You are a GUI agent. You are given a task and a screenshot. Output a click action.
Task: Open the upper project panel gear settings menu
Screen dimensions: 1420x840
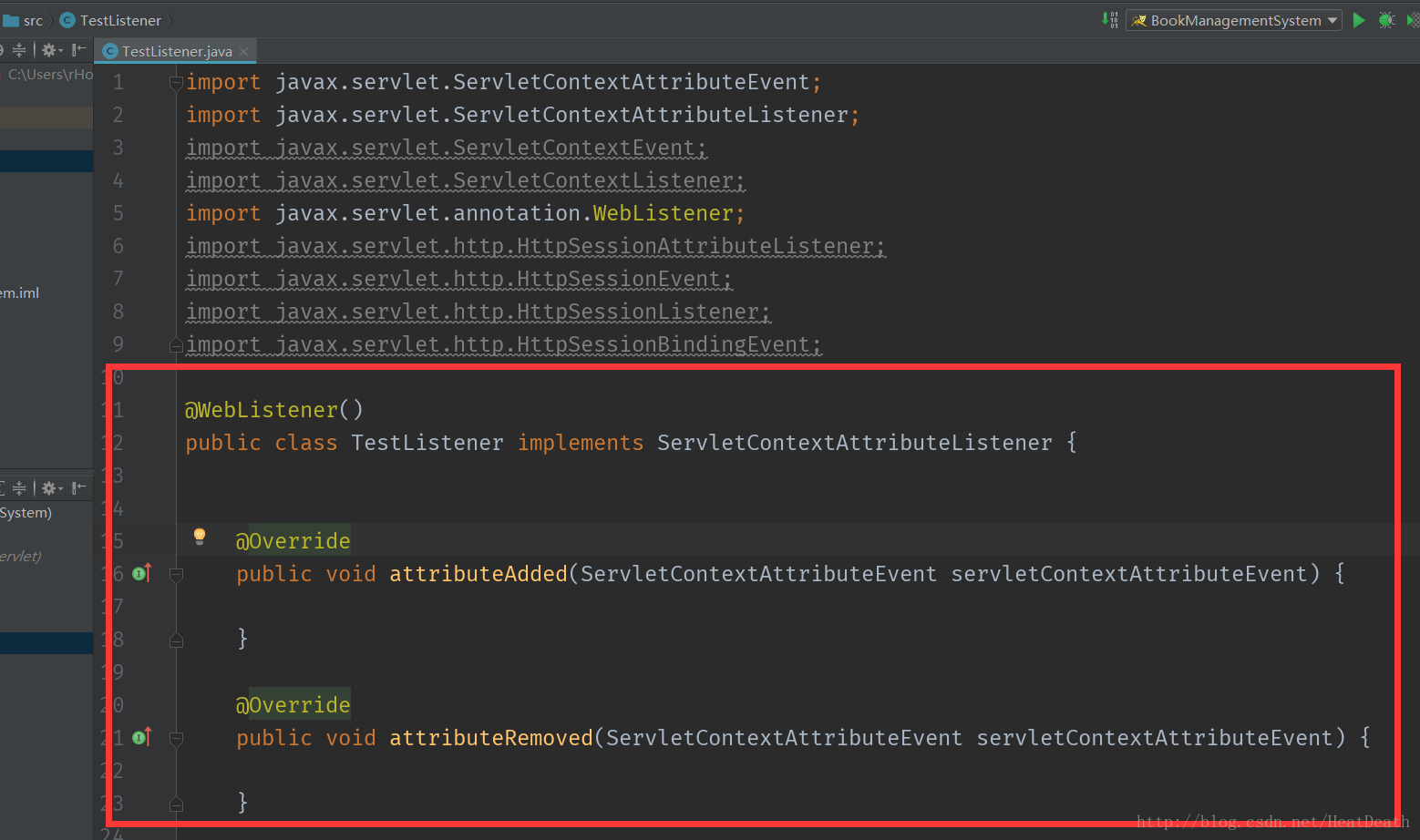50,50
